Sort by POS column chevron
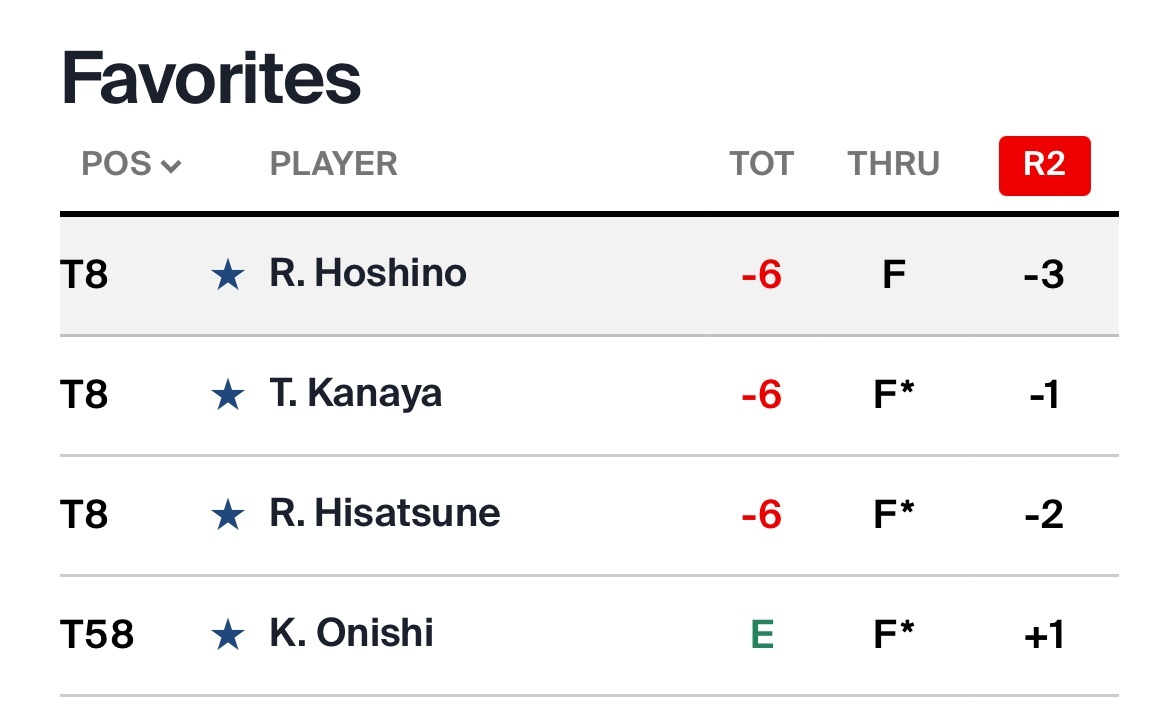Viewport: 1162px width, 718px height. click(x=171, y=166)
